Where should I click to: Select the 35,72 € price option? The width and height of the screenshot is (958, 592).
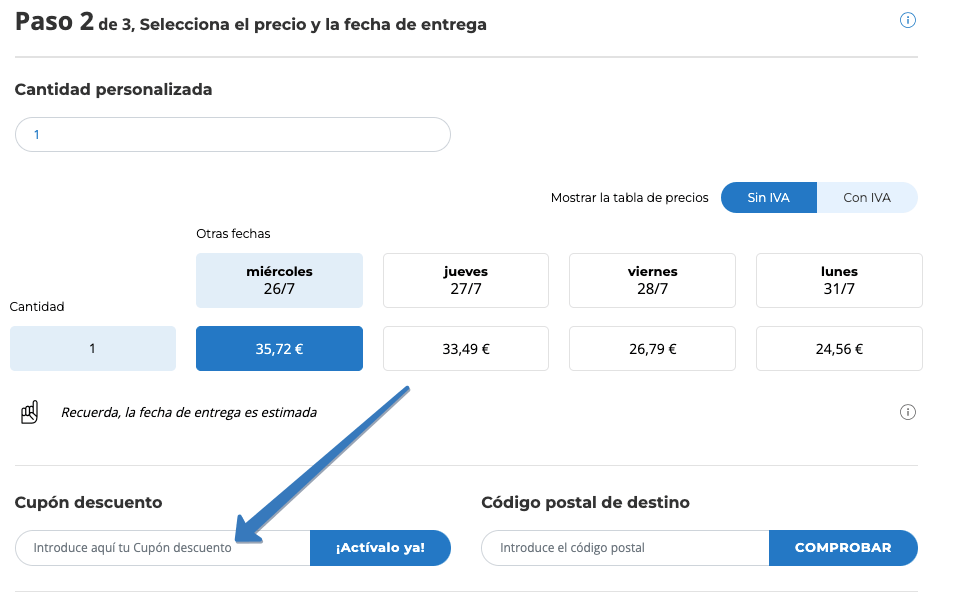279,348
